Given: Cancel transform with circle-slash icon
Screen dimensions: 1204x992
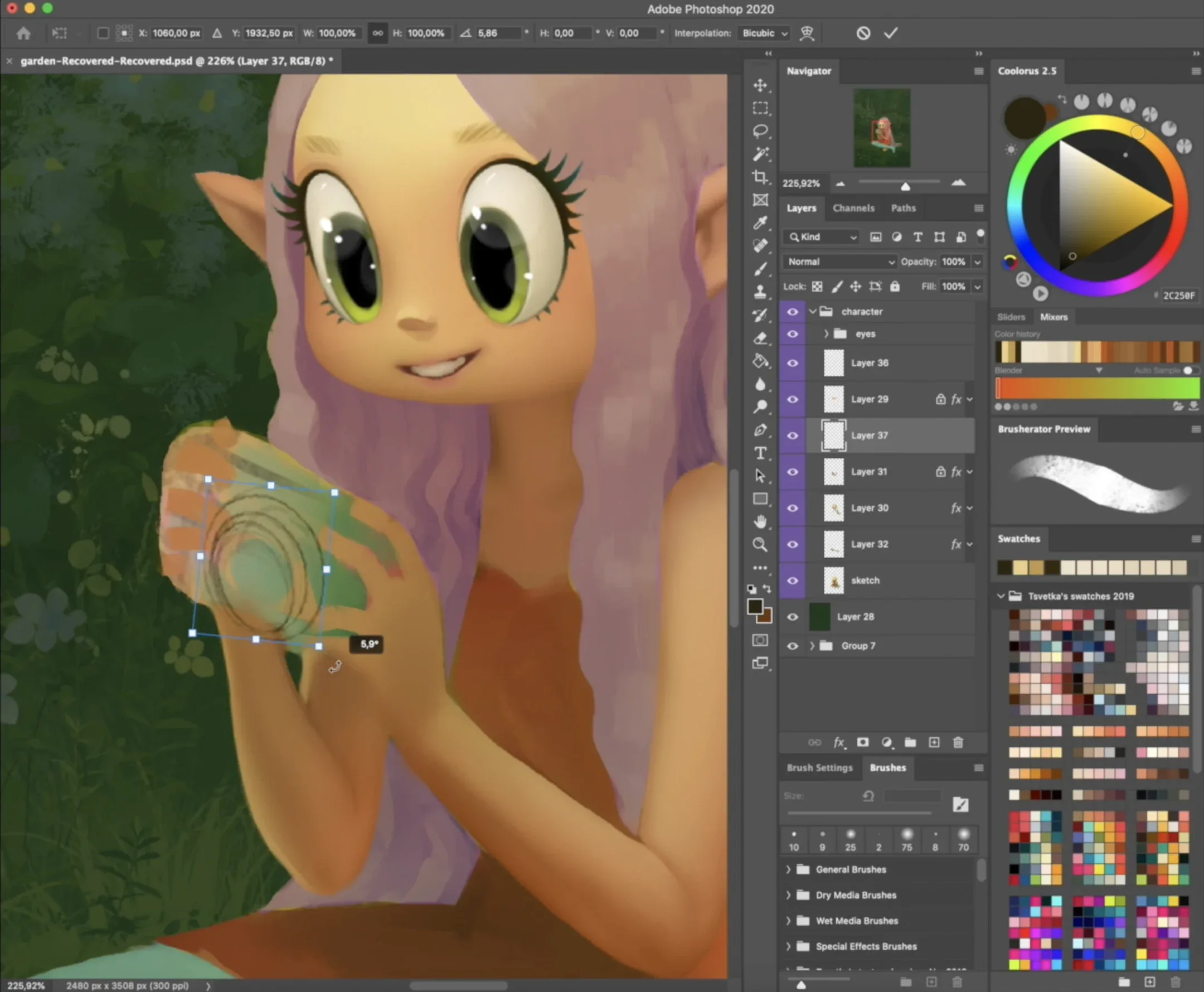Looking at the screenshot, I should click(x=863, y=33).
